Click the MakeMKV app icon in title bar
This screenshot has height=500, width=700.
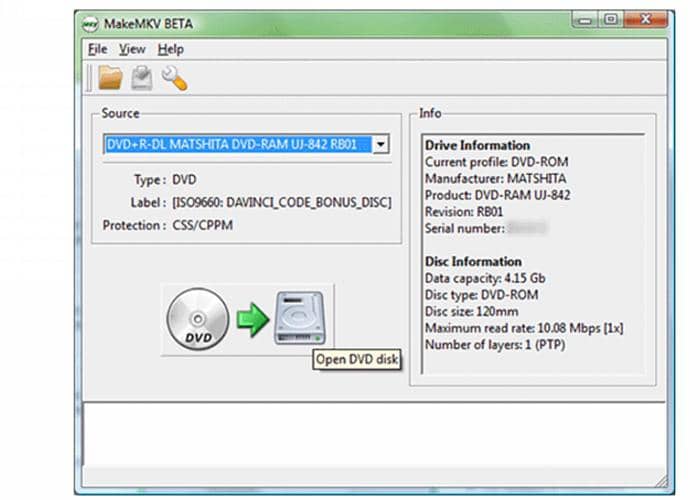90,24
